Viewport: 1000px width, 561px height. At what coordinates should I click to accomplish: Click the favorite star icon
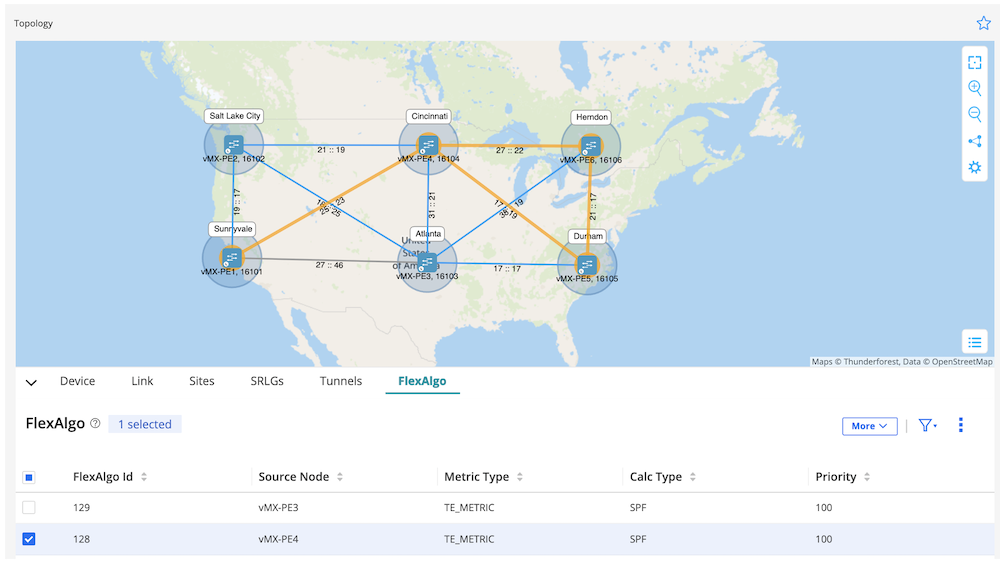click(x=983, y=23)
